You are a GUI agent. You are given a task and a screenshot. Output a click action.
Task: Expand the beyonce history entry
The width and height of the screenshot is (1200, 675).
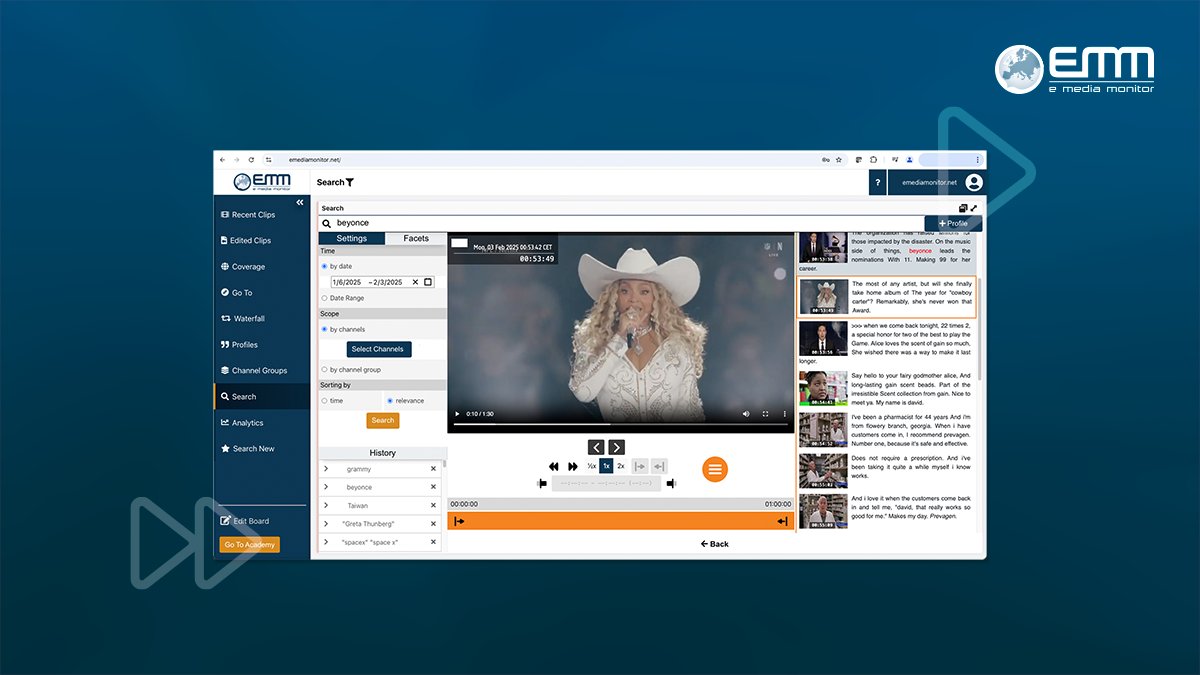pyautogui.click(x=326, y=487)
